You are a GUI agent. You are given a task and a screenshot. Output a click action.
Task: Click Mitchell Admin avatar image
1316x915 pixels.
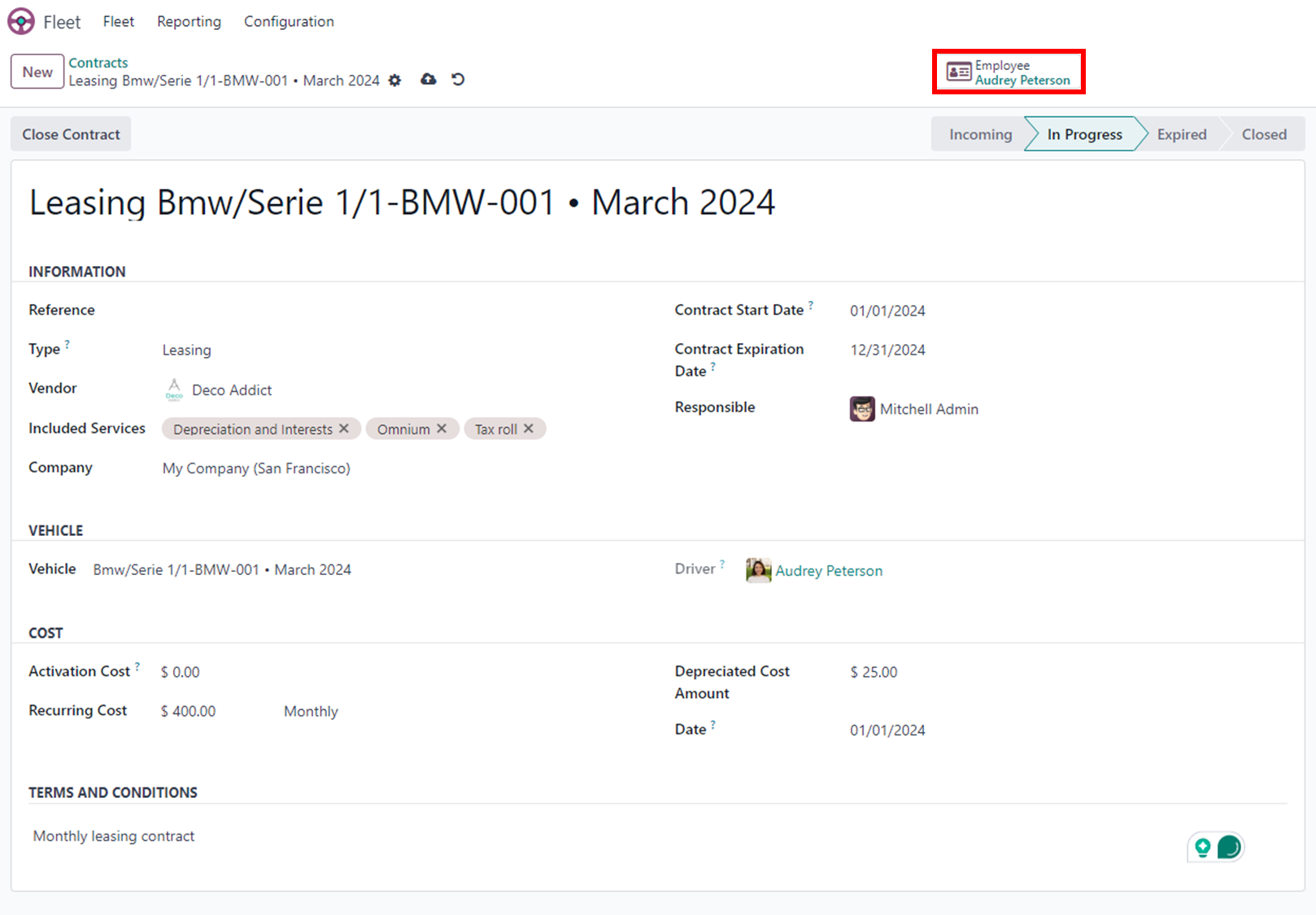[x=862, y=409]
